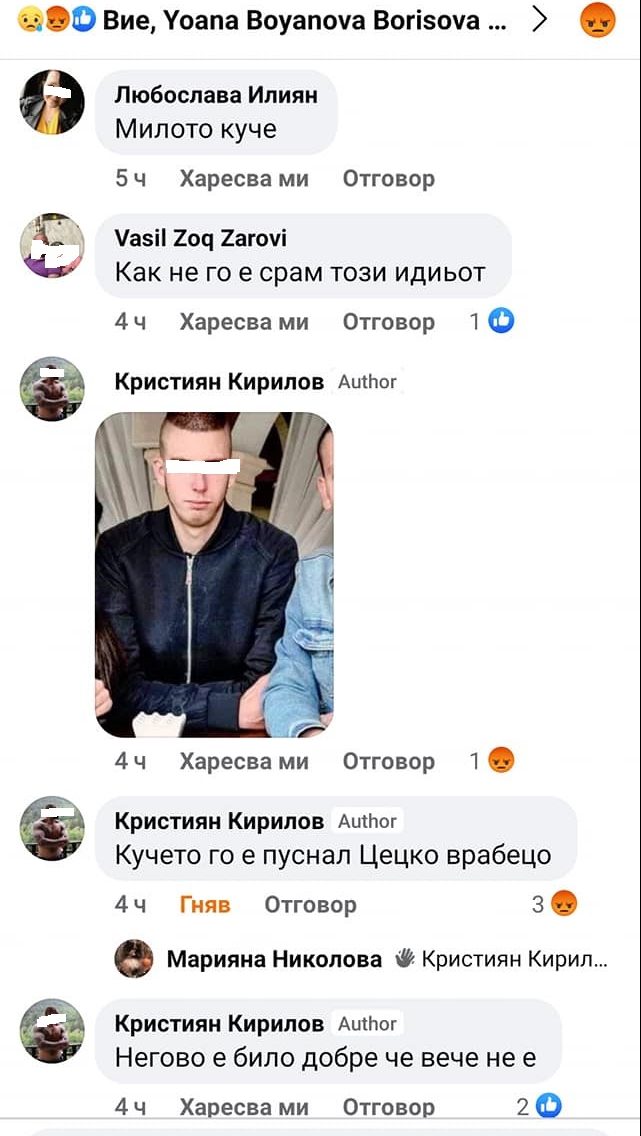Viewport: 641px width, 1136px height.
Task: Click the like count icon on Vasil's comment
Action: (x=501, y=320)
